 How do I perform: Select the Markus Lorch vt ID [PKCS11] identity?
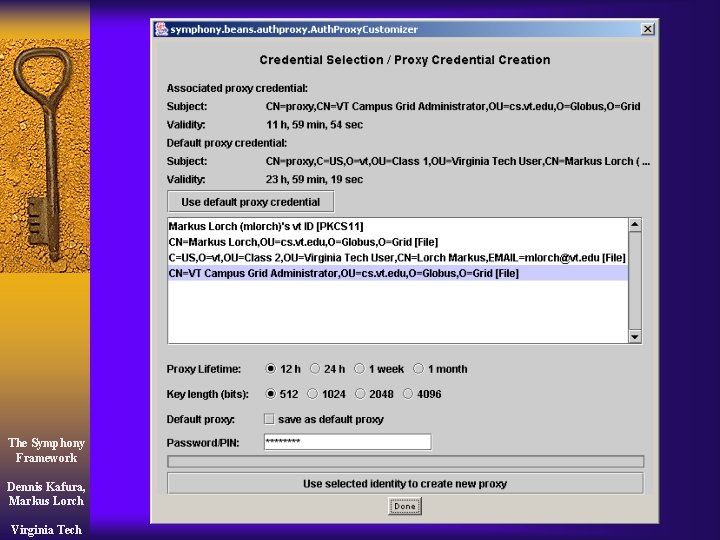coord(398,226)
